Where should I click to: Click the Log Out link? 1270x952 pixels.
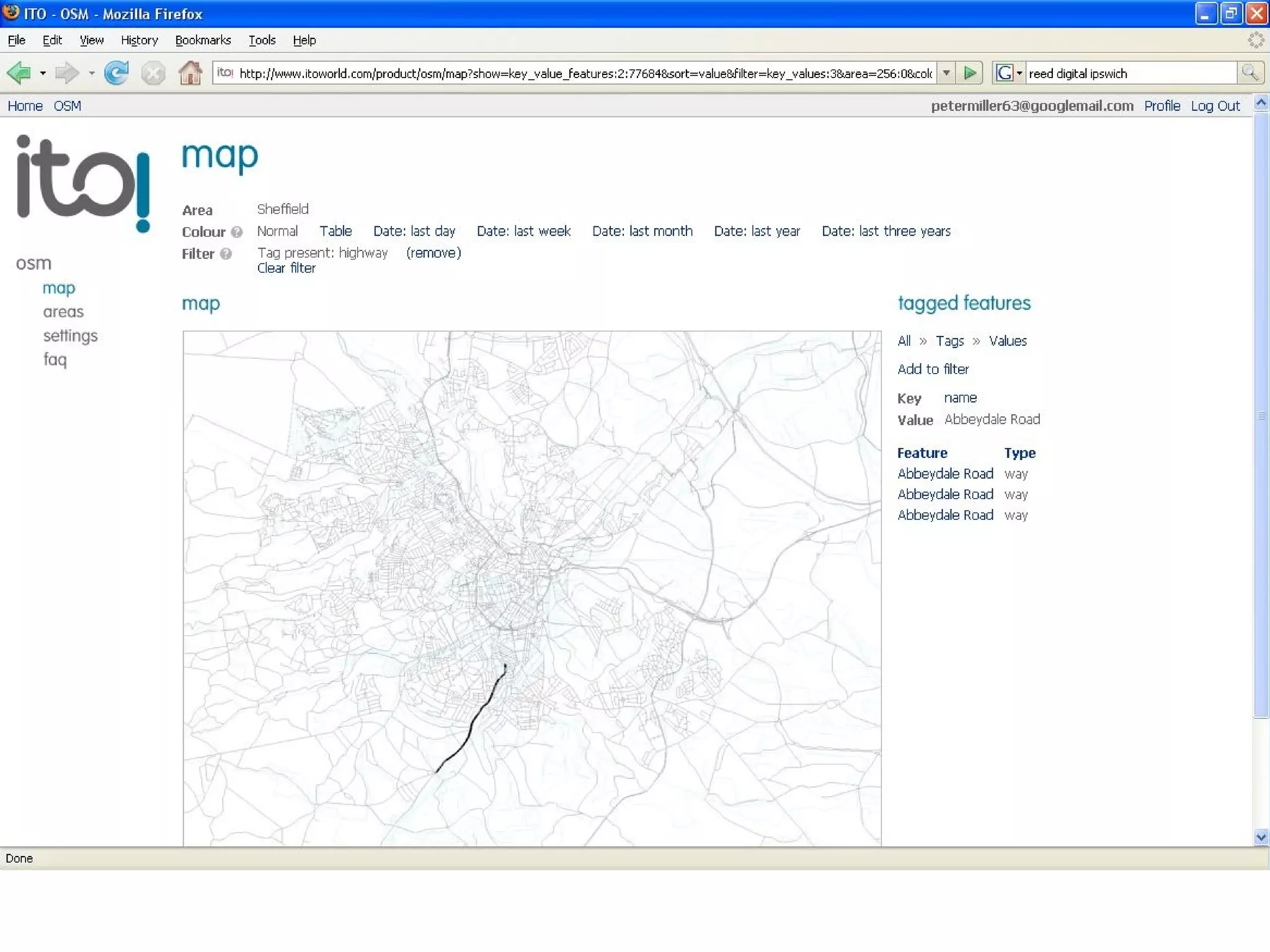point(1214,106)
